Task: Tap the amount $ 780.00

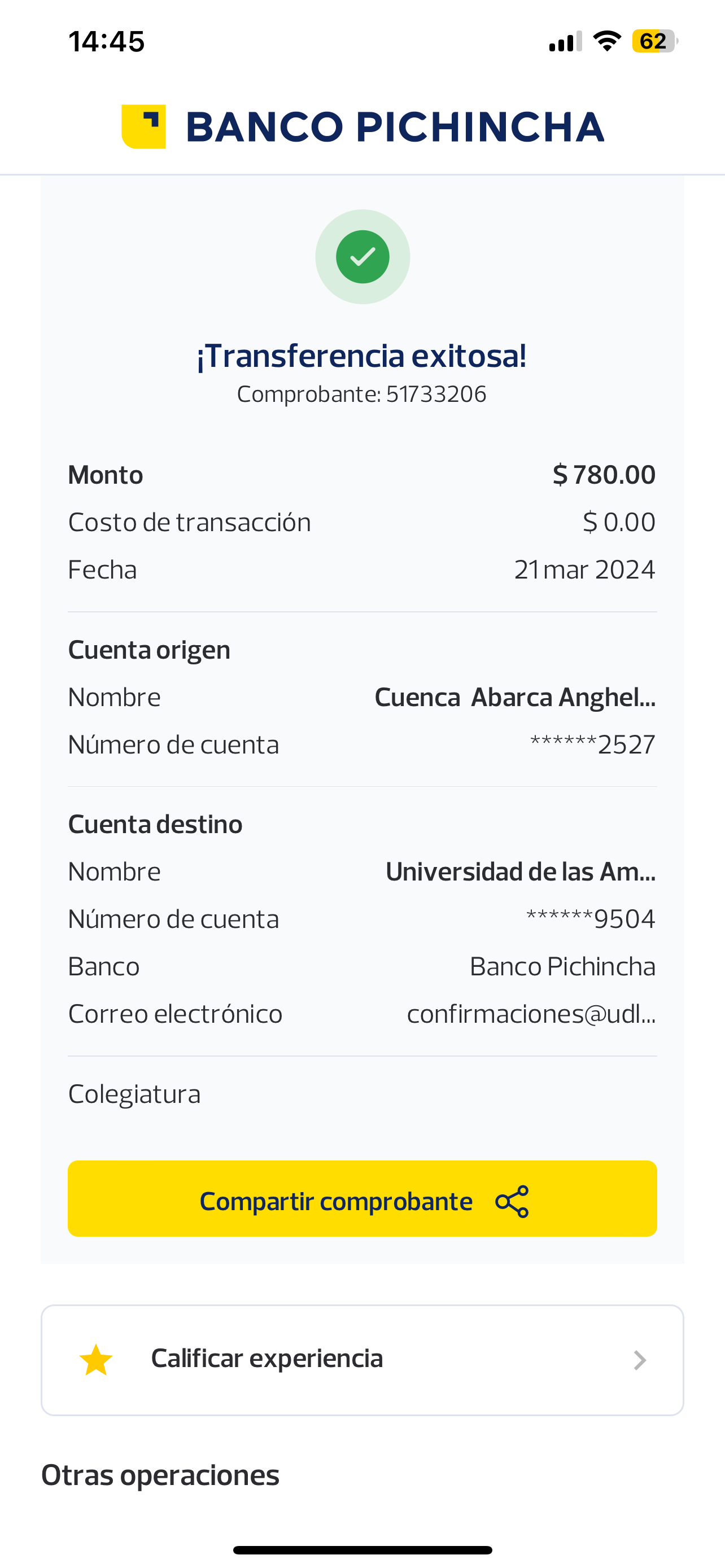Action: 603,475
